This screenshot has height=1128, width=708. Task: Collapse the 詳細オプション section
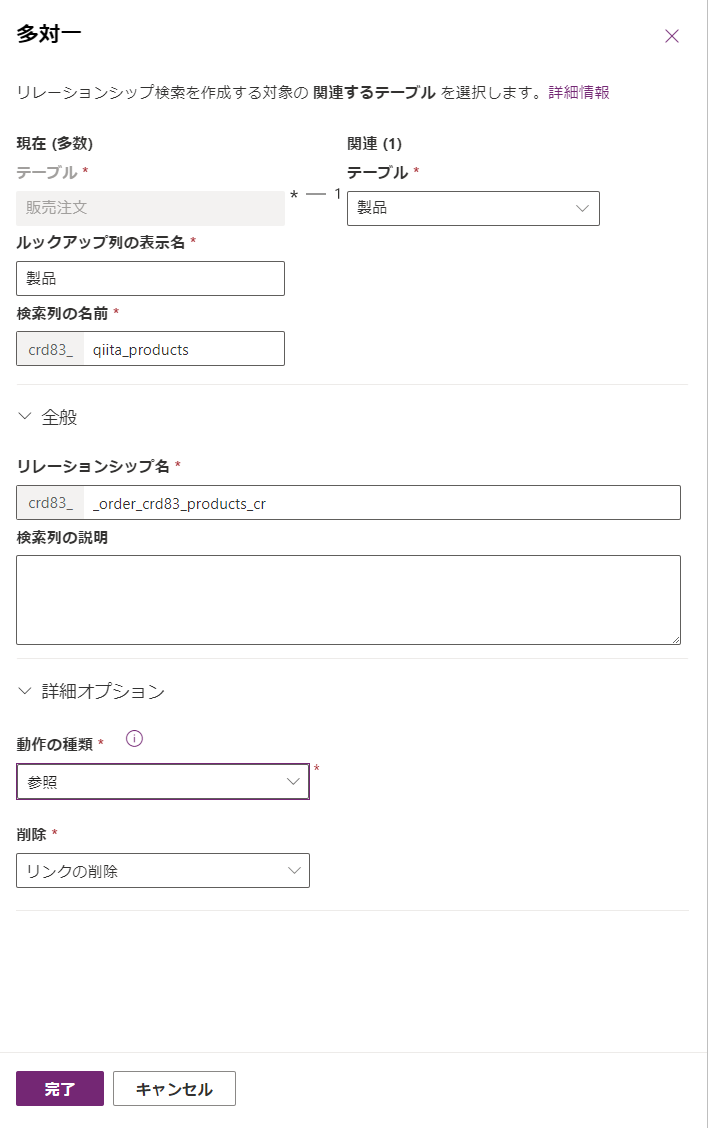(25, 690)
